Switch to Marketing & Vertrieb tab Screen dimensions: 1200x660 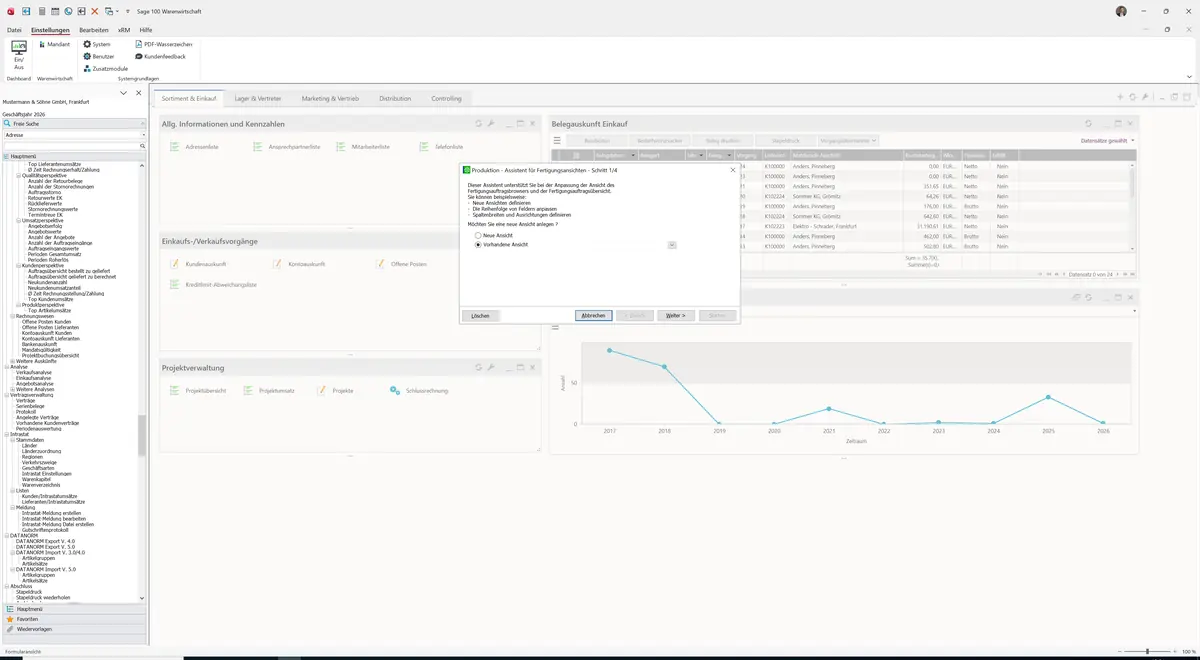(330, 99)
